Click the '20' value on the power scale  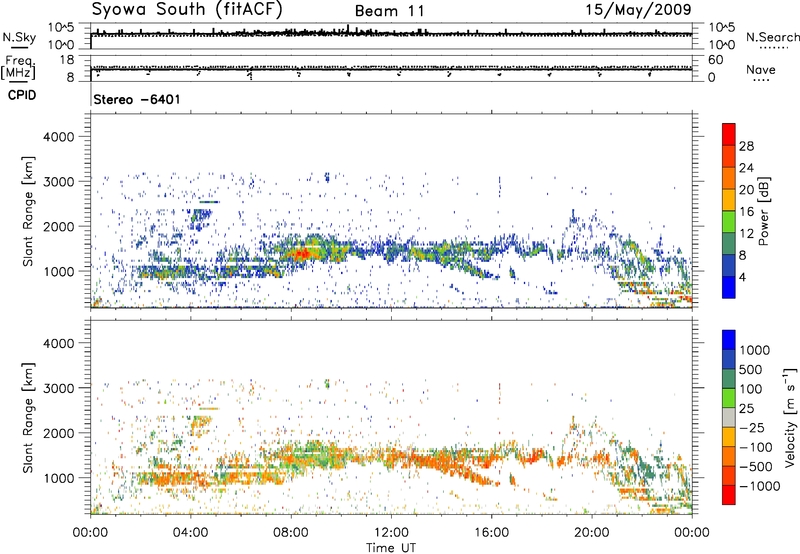746,190
